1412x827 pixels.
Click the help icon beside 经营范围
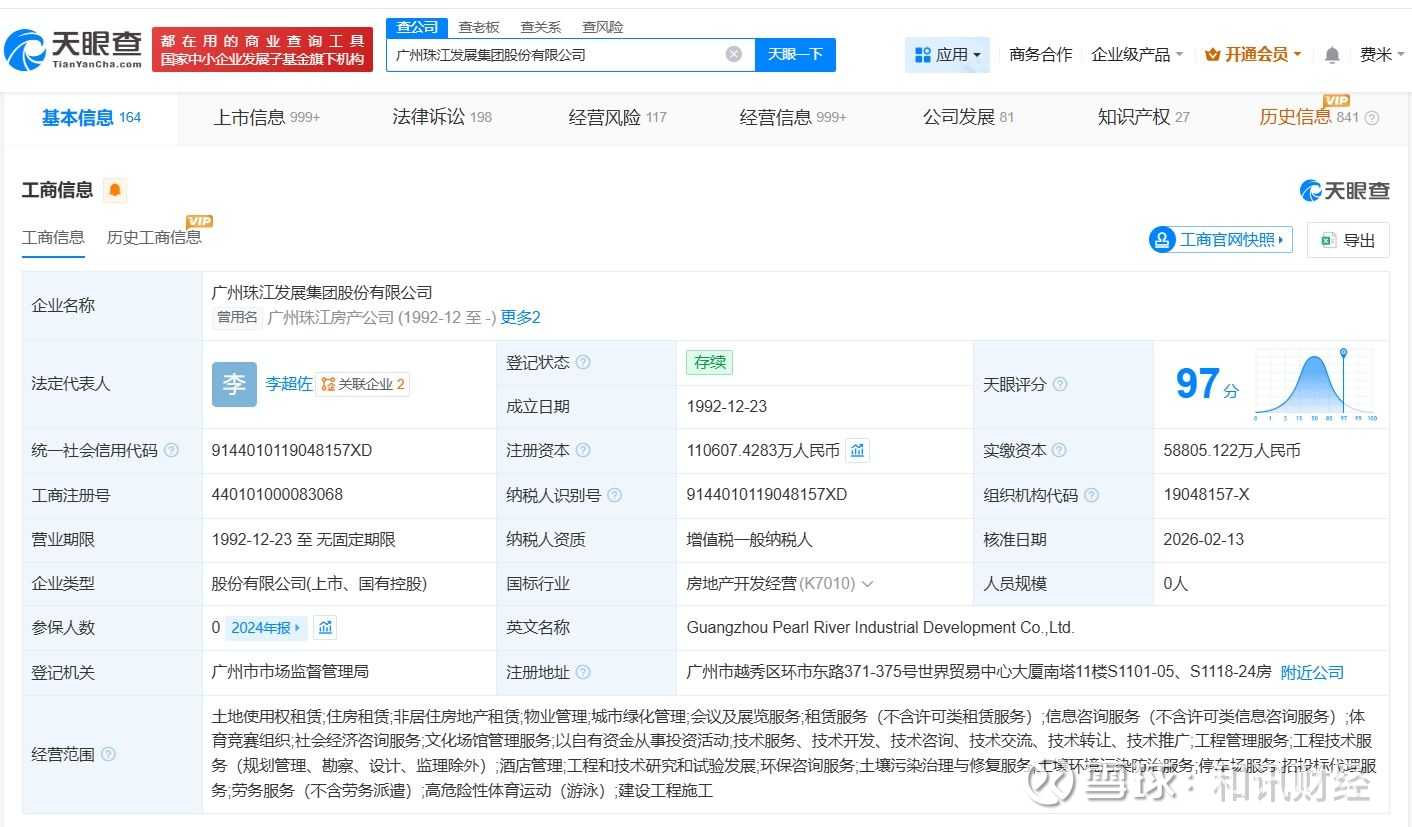click(x=108, y=754)
